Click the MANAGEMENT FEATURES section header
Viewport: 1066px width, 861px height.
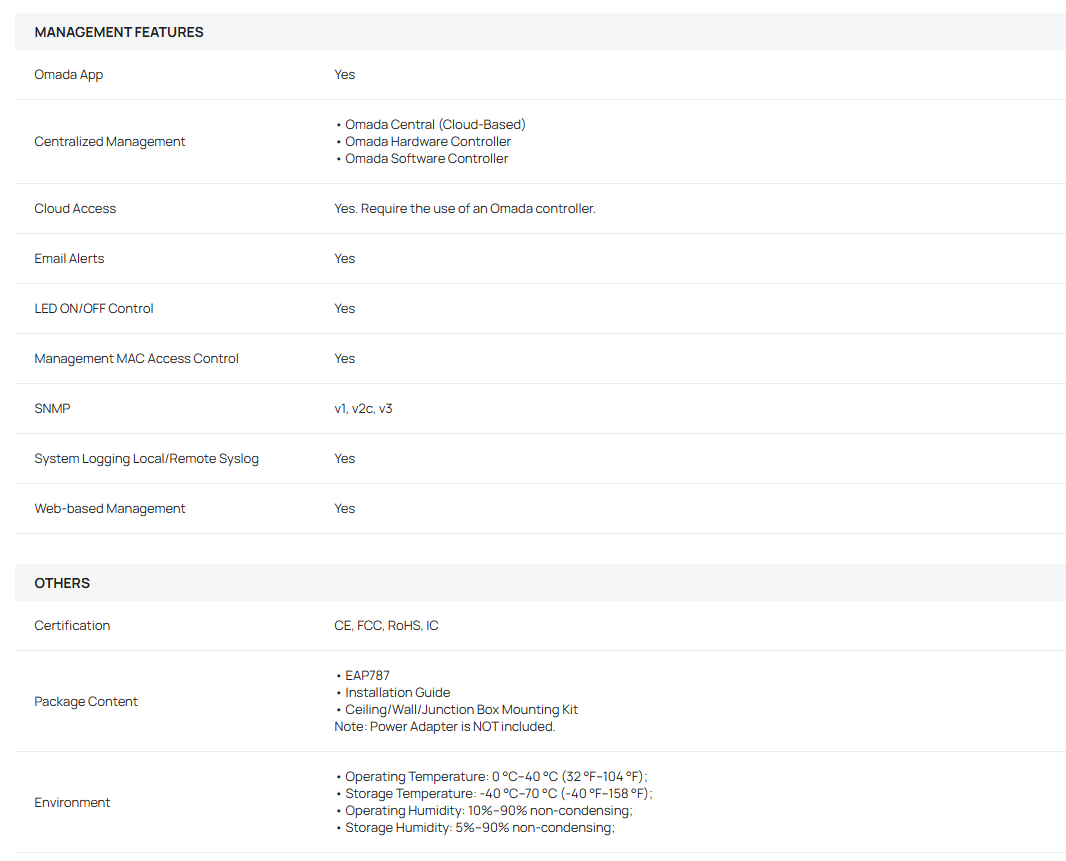point(118,32)
